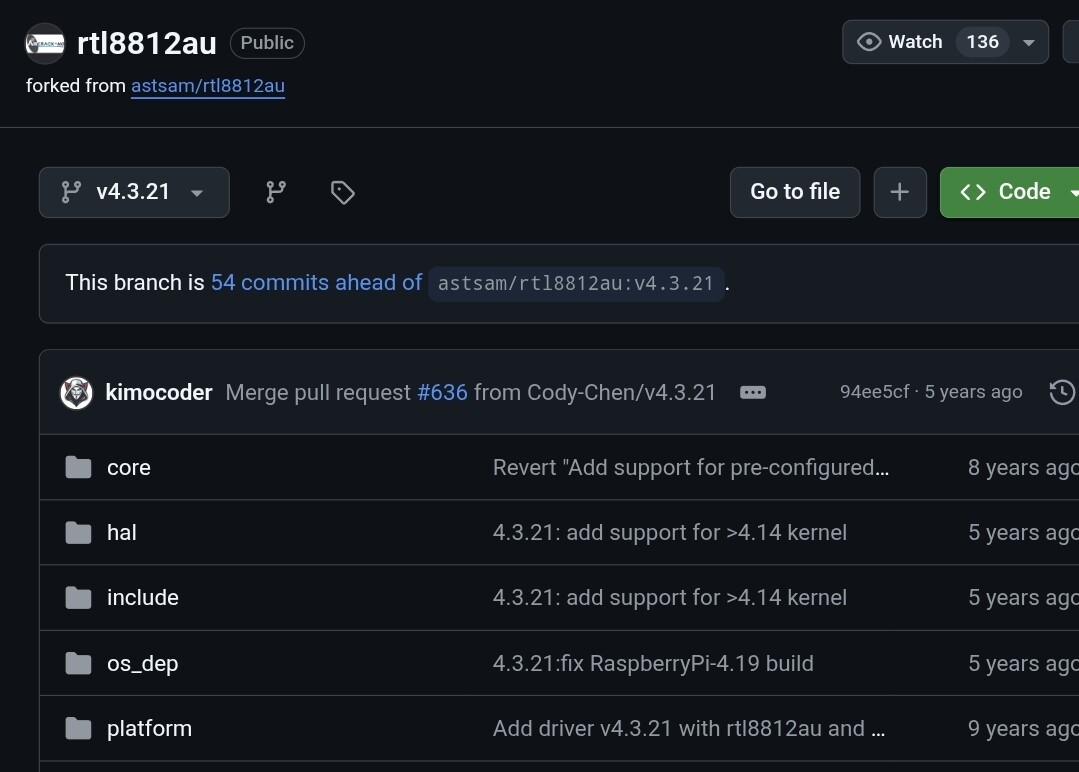Expand the Watch options dropdown arrow
Viewport: 1079px width, 772px height.
[x=1028, y=42]
